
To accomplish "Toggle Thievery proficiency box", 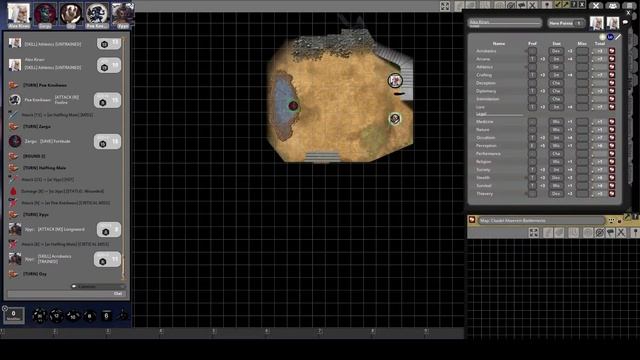I will point(532,194).
